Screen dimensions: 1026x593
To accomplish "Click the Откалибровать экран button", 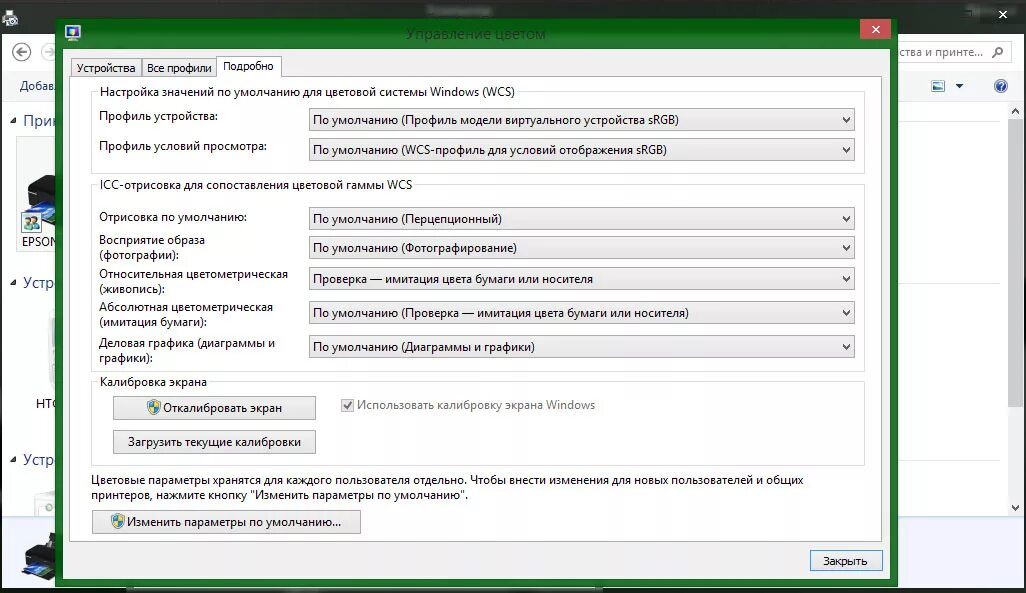I will point(214,408).
